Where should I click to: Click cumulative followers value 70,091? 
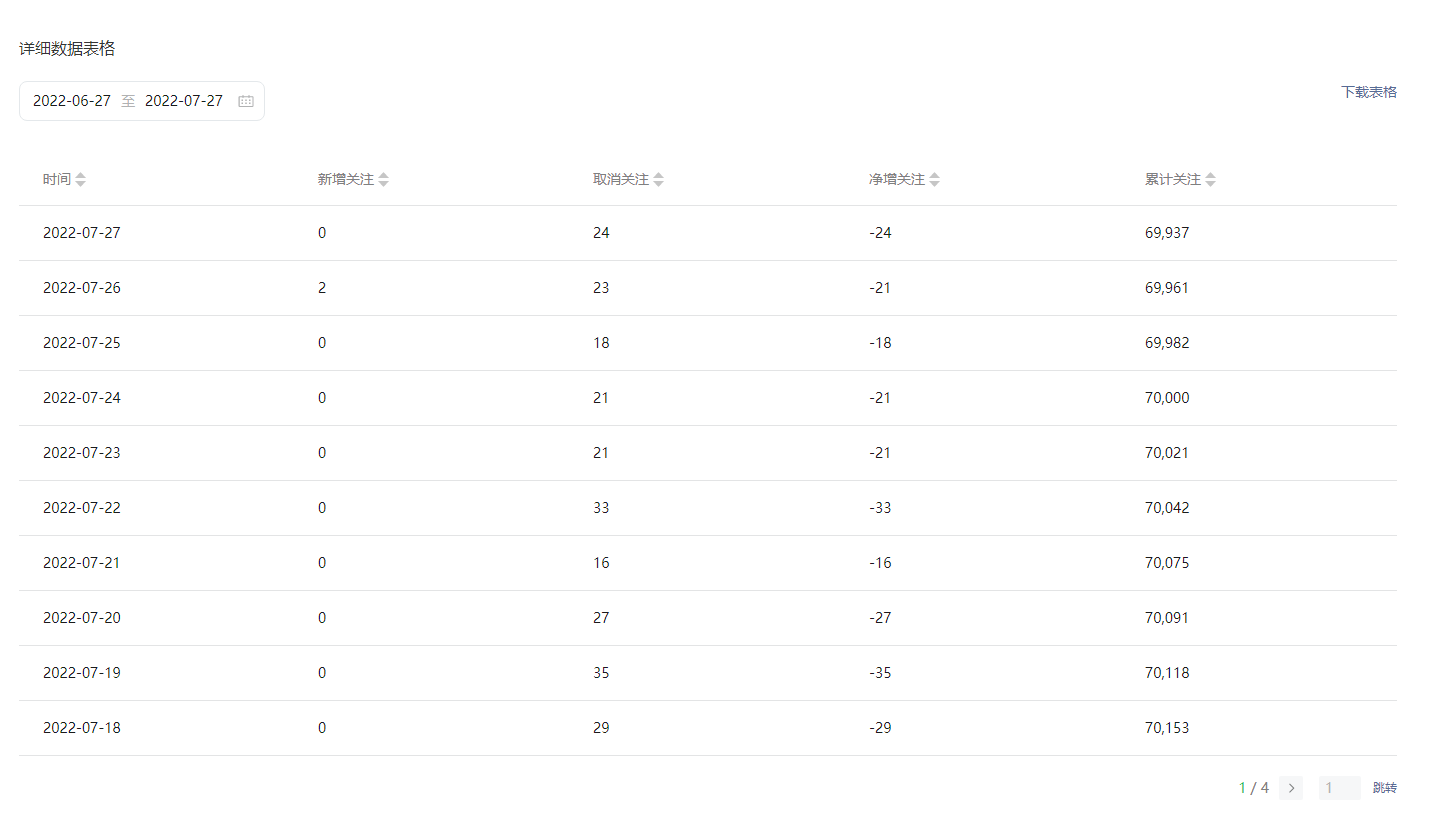(x=1167, y=618)
